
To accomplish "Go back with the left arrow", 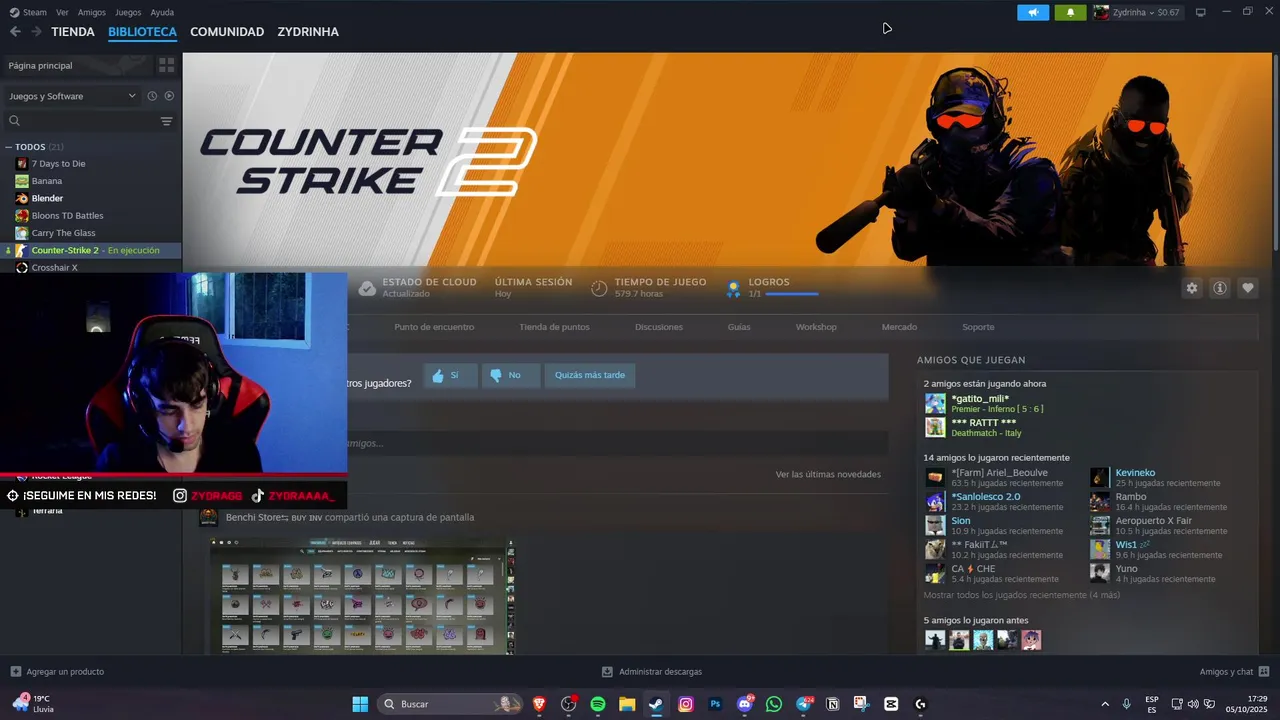I will pyautogui.click(x=15, y=32).
